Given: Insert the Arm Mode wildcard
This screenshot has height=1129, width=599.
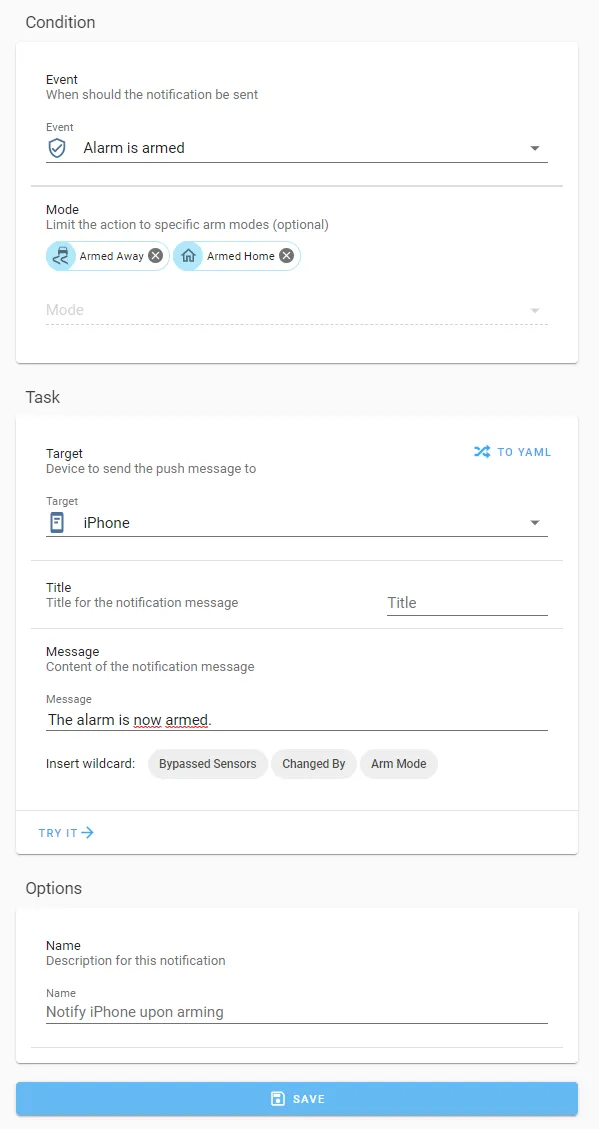Looking at the screenshot, I should pyautogui.click(x=398, y=764).
